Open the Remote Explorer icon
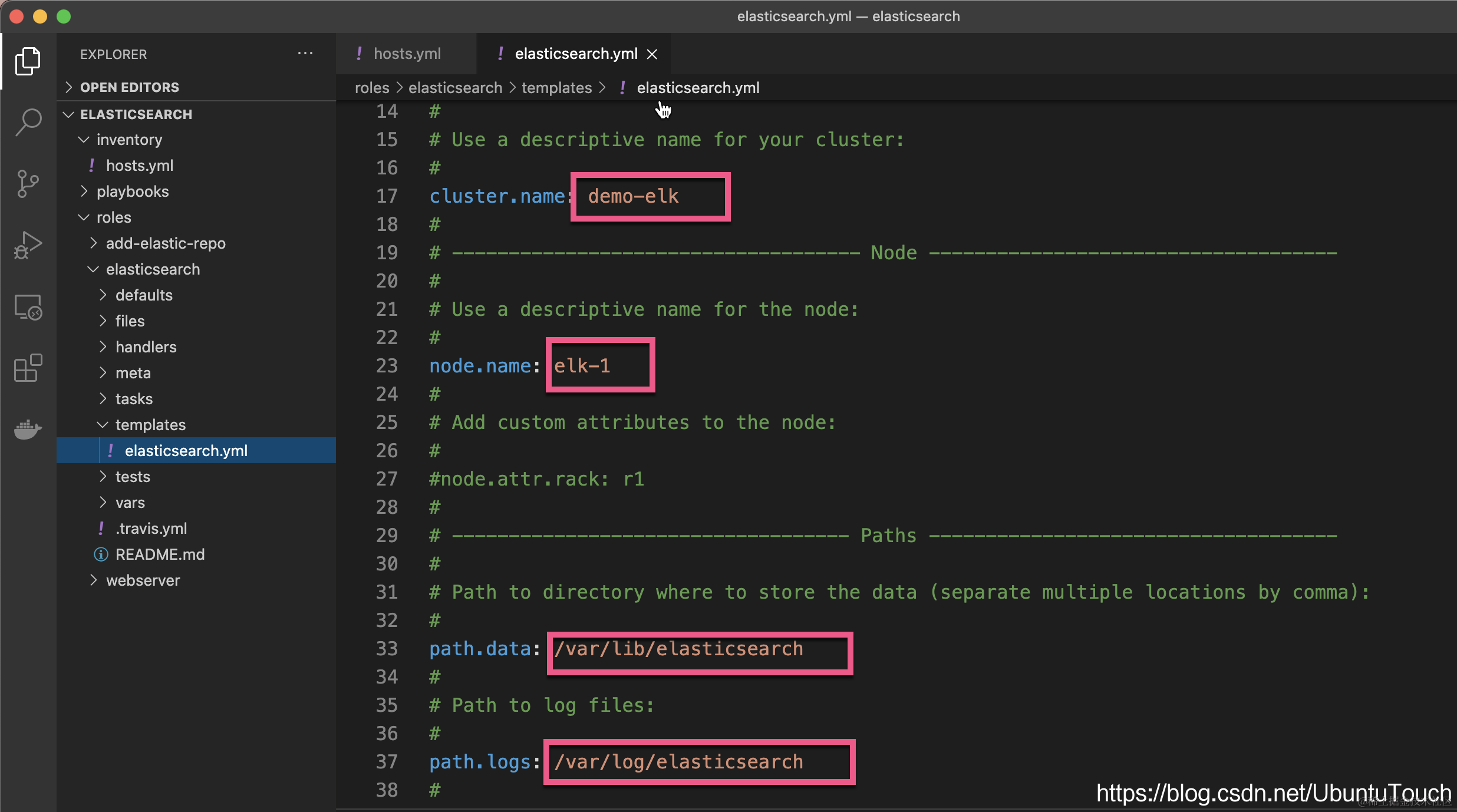Image resolution: width=1457 pixels, height=812 pixels. coord(28,307)
